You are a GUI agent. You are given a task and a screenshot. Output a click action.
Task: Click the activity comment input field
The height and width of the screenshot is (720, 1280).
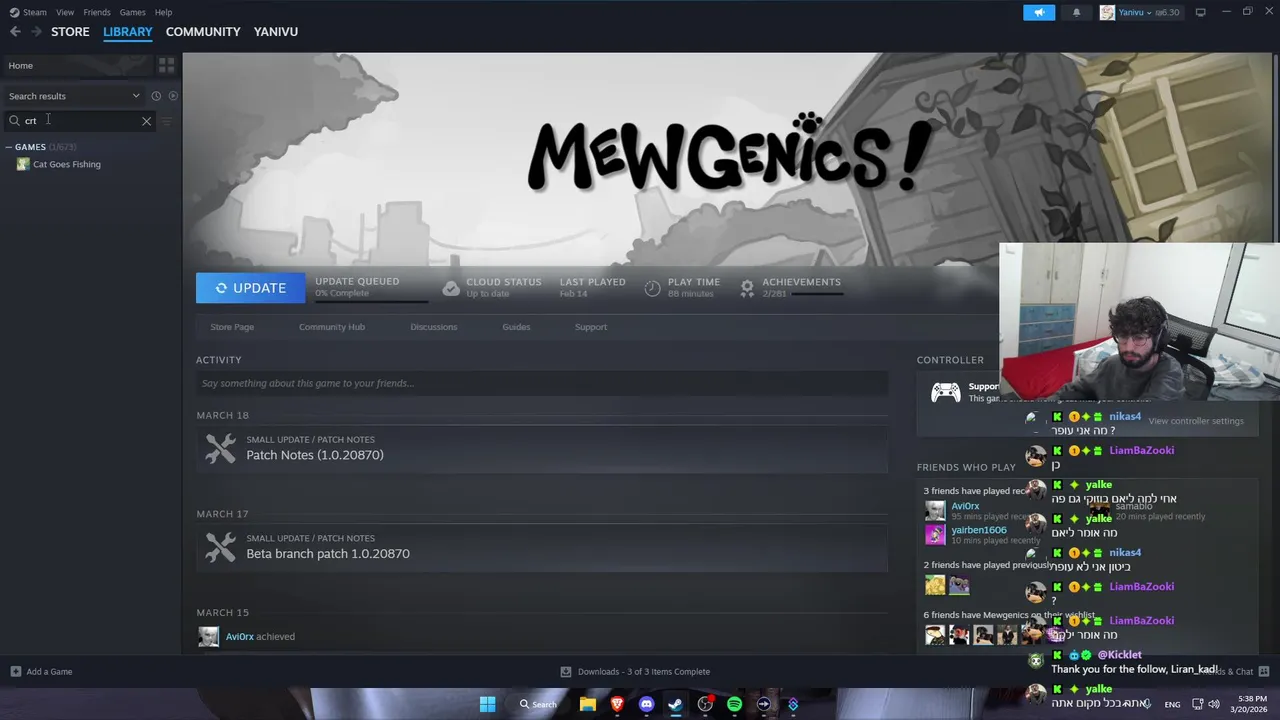(542, 383)
